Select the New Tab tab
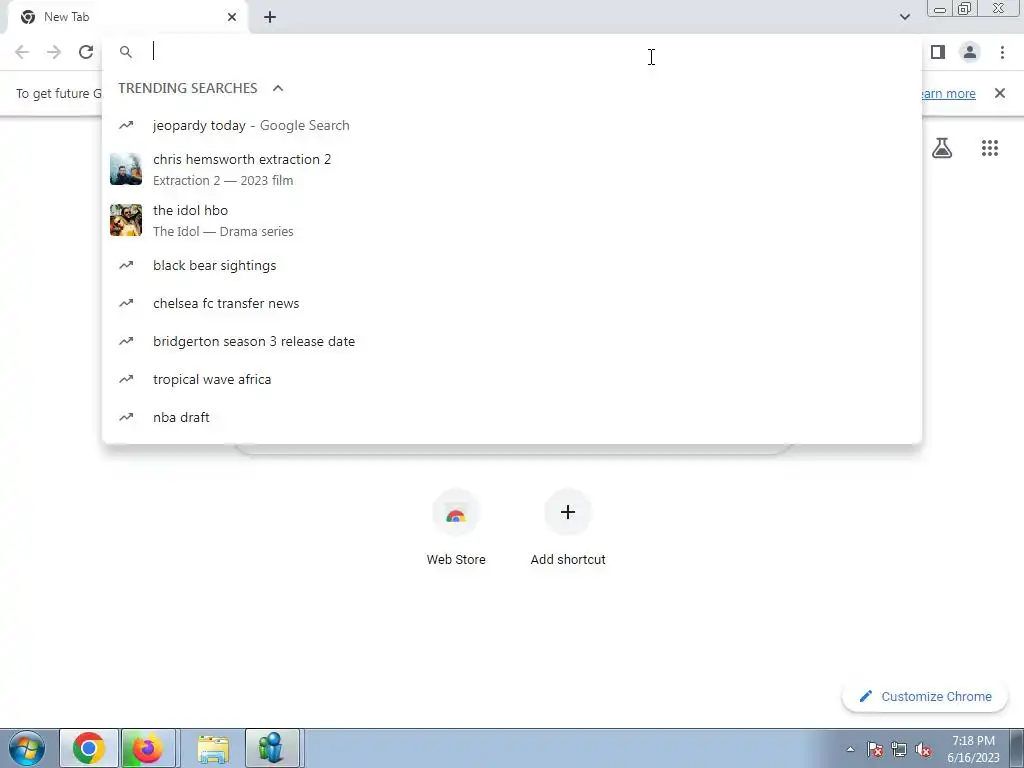Screen dimensions: 1024x768 coord(128,17)
